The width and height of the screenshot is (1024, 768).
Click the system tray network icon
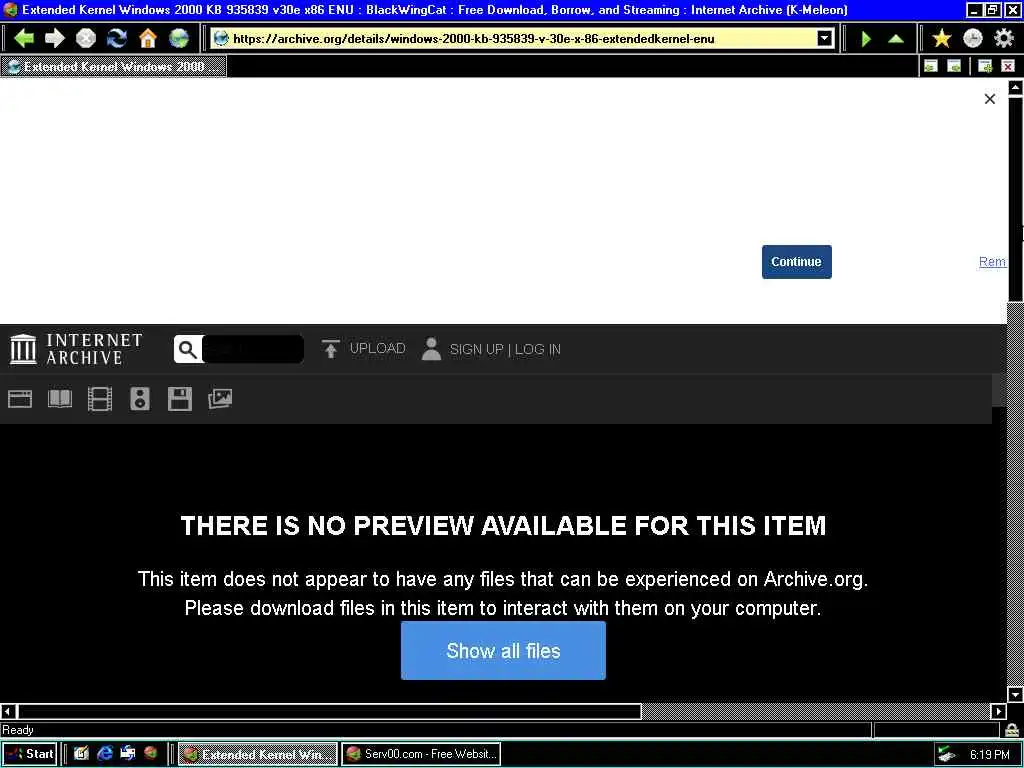tap(946, 754)
